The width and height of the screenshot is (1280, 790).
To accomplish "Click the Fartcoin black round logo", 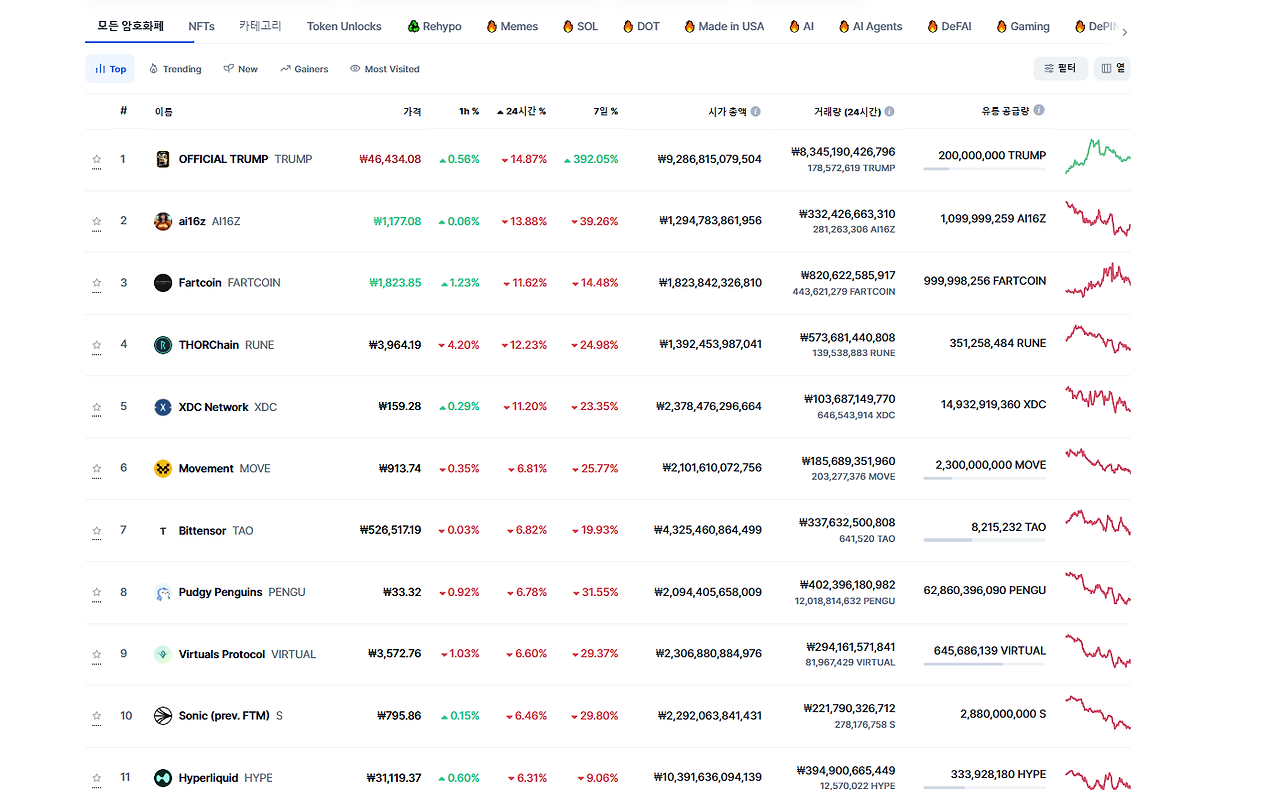I will pos(163,283).
